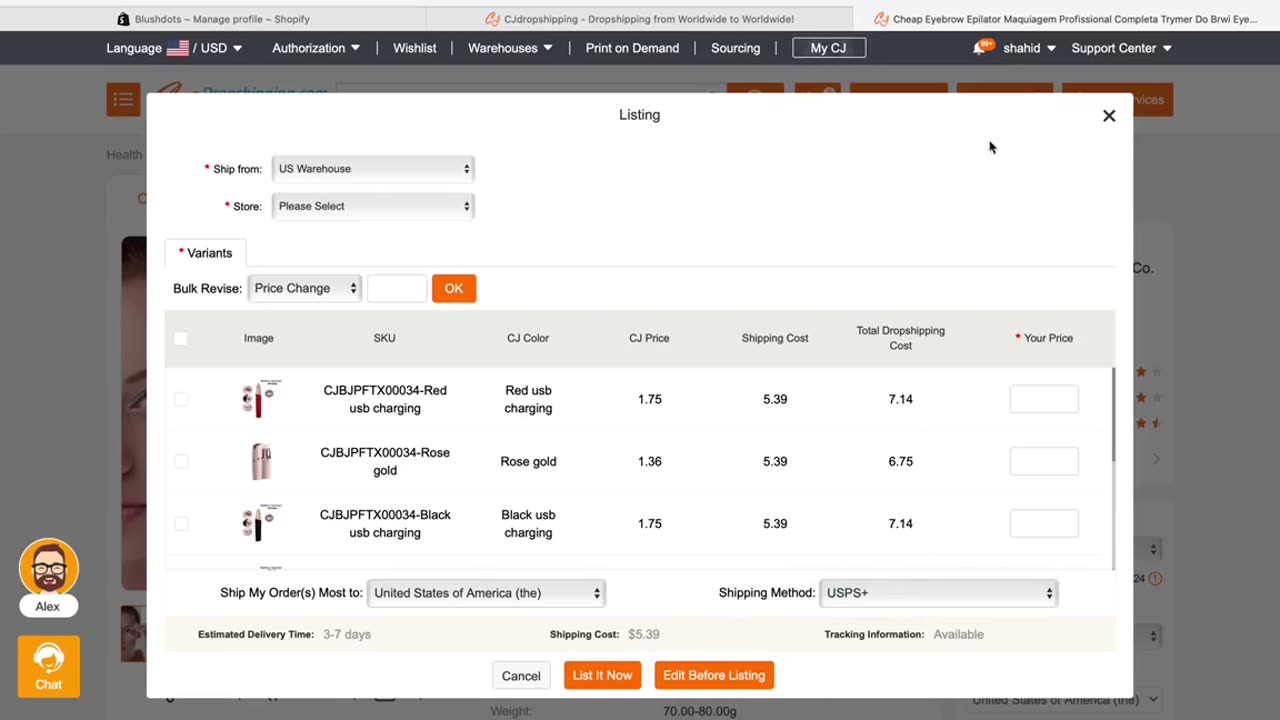The height and width of the screenshot is (720, 1280).
Task: Switch to the Cheap Eyebrow Epilator browser tab
Action: (x=1066, y=19)
